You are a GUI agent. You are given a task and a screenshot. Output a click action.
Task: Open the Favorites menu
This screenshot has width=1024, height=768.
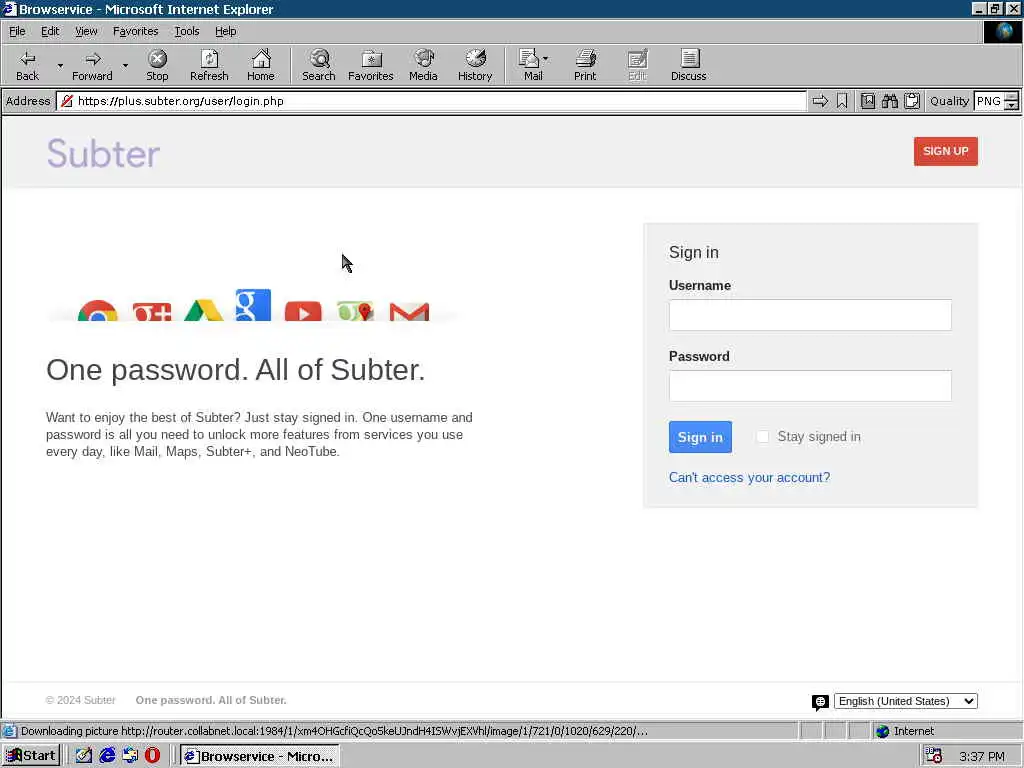click(x=135, y=31)
